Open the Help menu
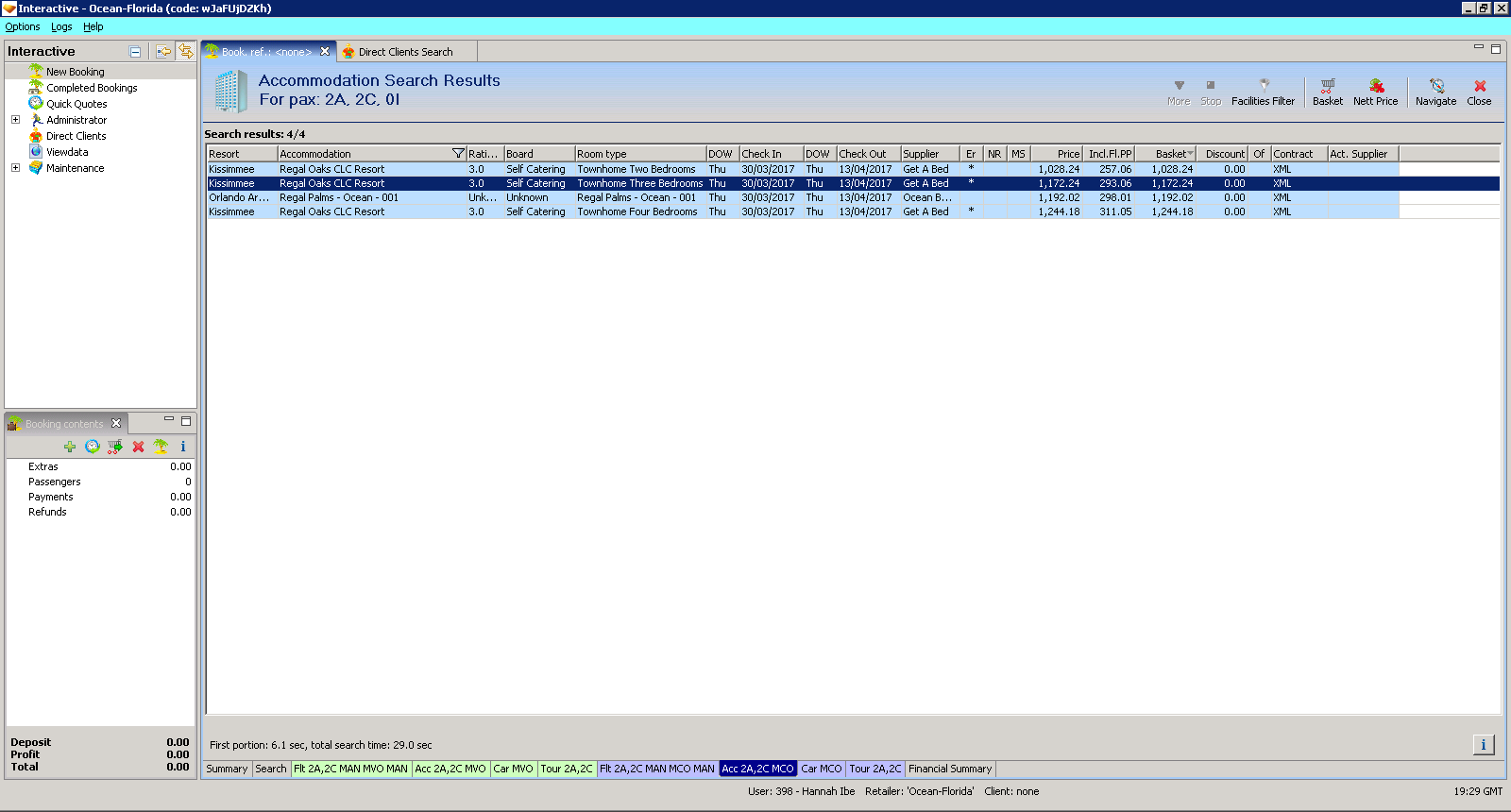The image size is (1511, 812). (x=93, y=26)
